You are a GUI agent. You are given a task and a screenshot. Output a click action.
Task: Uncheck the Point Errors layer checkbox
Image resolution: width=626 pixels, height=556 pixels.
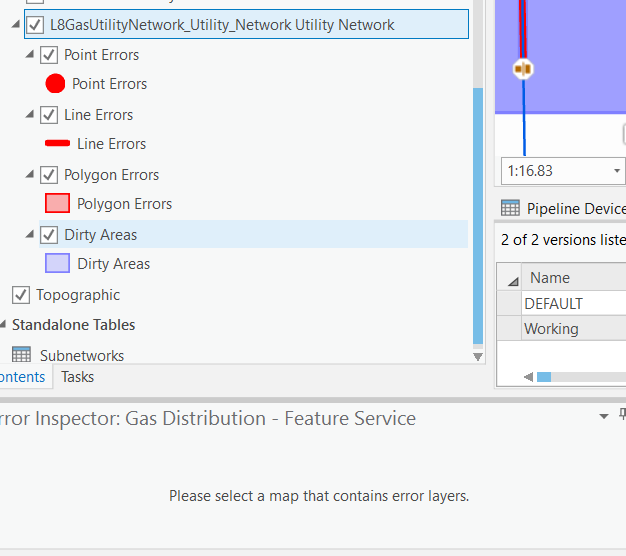point(49,55)
